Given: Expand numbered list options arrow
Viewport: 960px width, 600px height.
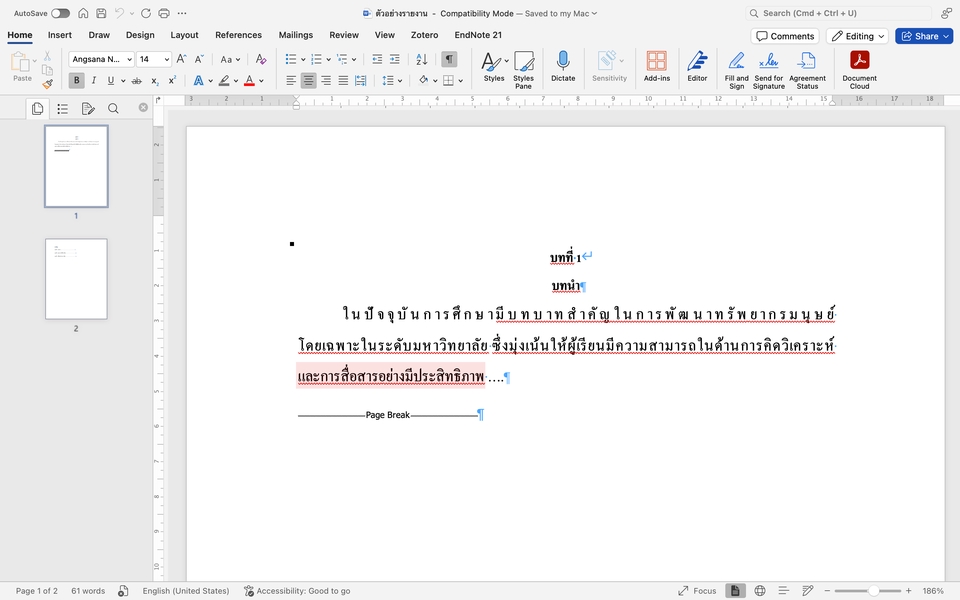Looking at the screenshot, I should [329, 59].
